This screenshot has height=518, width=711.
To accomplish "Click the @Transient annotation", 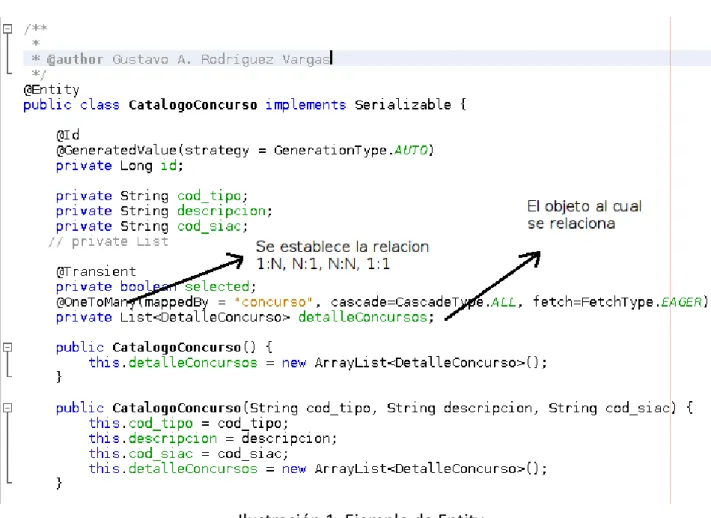I will point(96,271).
